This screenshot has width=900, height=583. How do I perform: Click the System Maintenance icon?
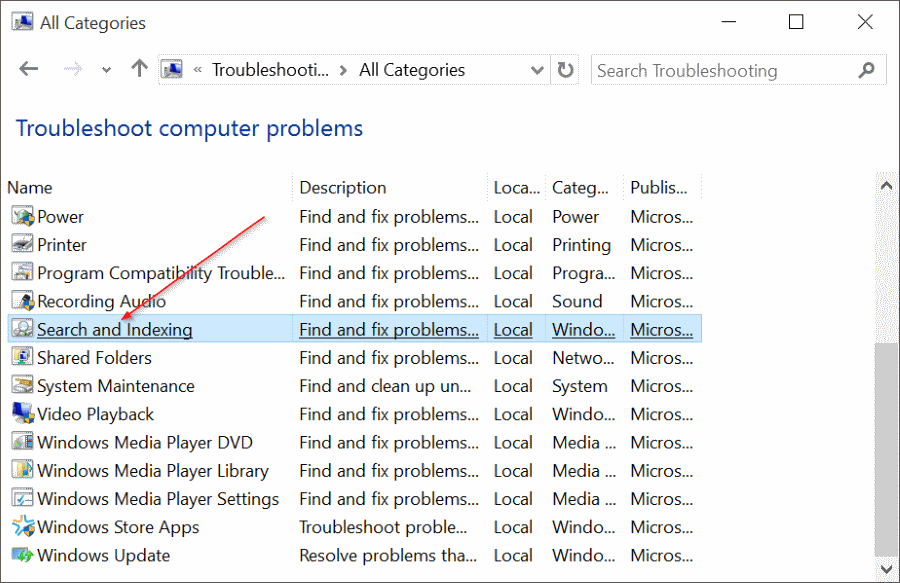23,385
